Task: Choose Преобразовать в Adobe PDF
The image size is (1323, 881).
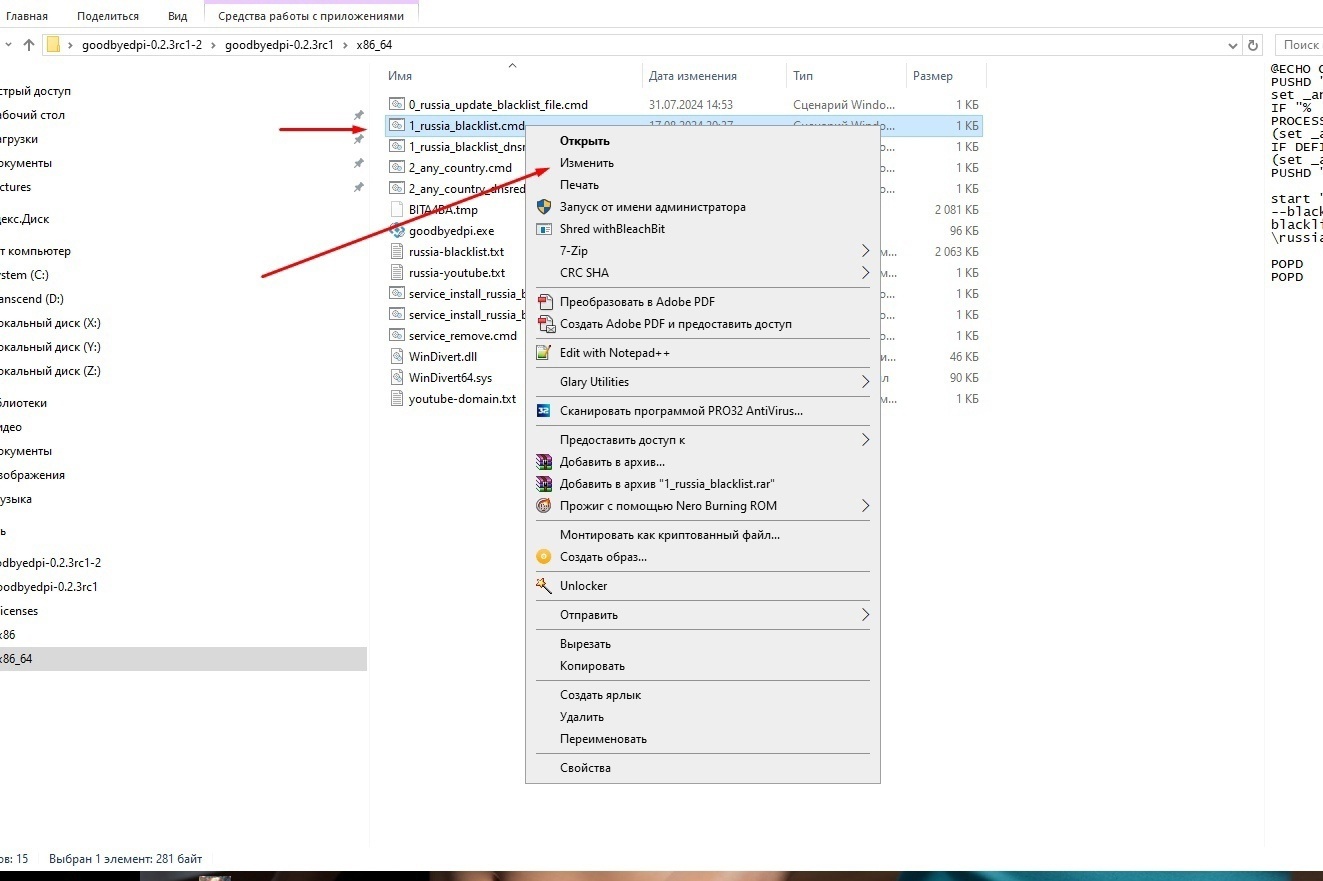Action: [x=637, y=302]
